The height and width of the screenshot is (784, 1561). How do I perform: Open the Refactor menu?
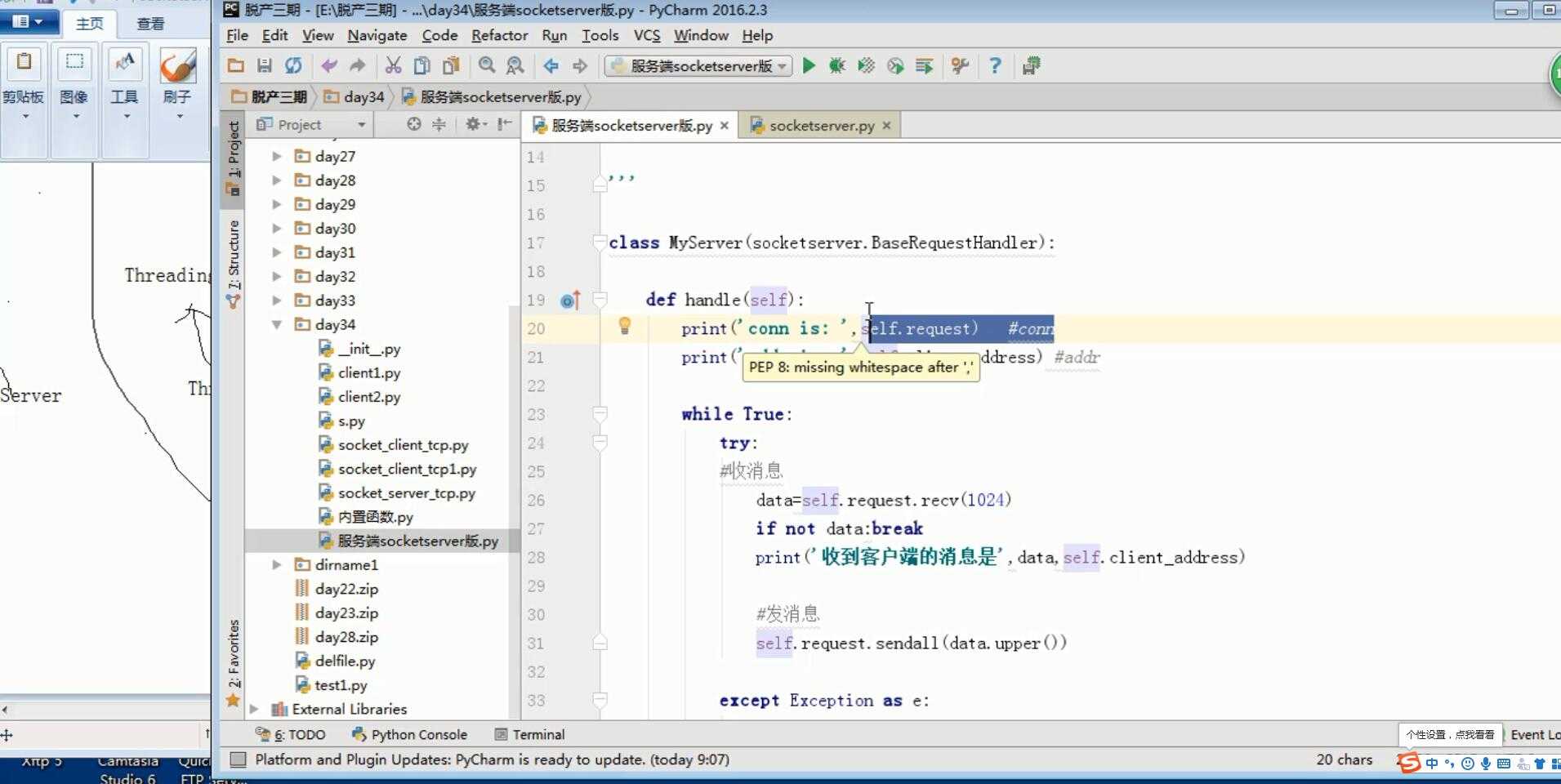[x=499, y=35]
